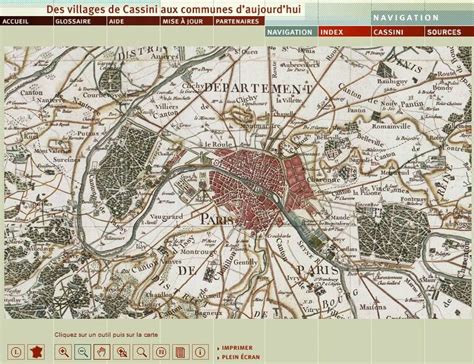
Task: Select the zoom out magnifier tool
Action: point(83,352)
